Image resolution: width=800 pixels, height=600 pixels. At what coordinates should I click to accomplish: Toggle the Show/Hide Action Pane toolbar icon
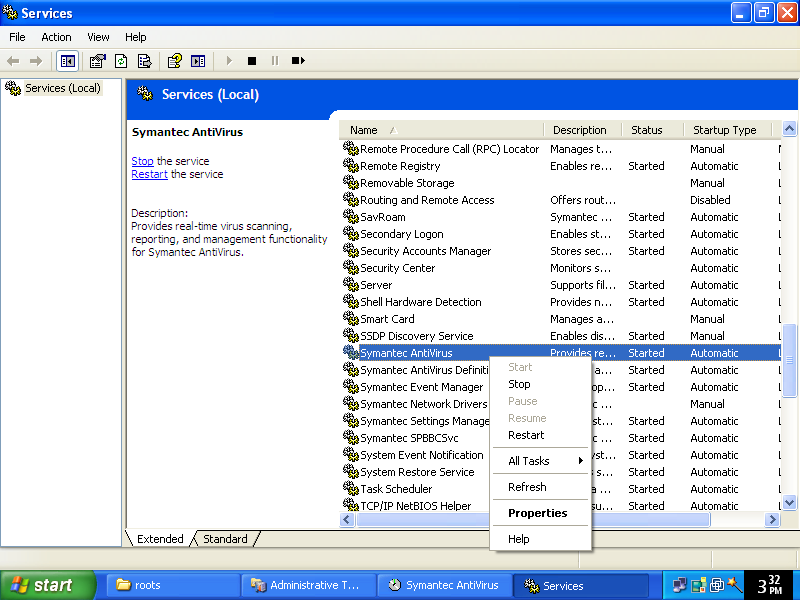pos(198,61)
